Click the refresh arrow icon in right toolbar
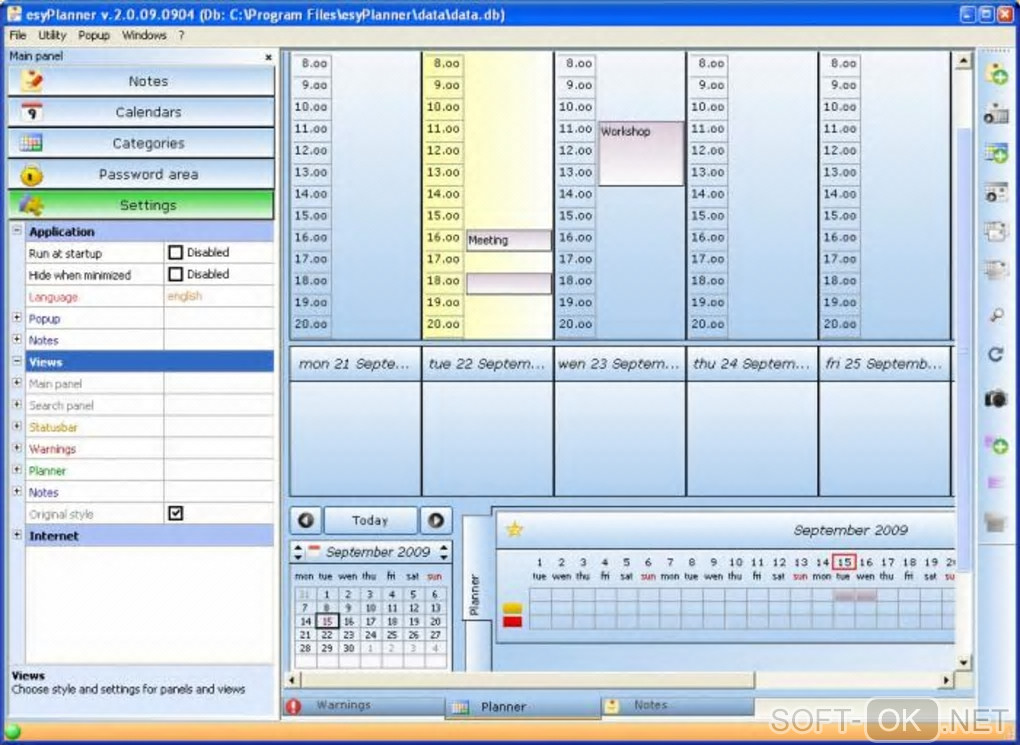1020x745 pixels. tap(995, 355)
